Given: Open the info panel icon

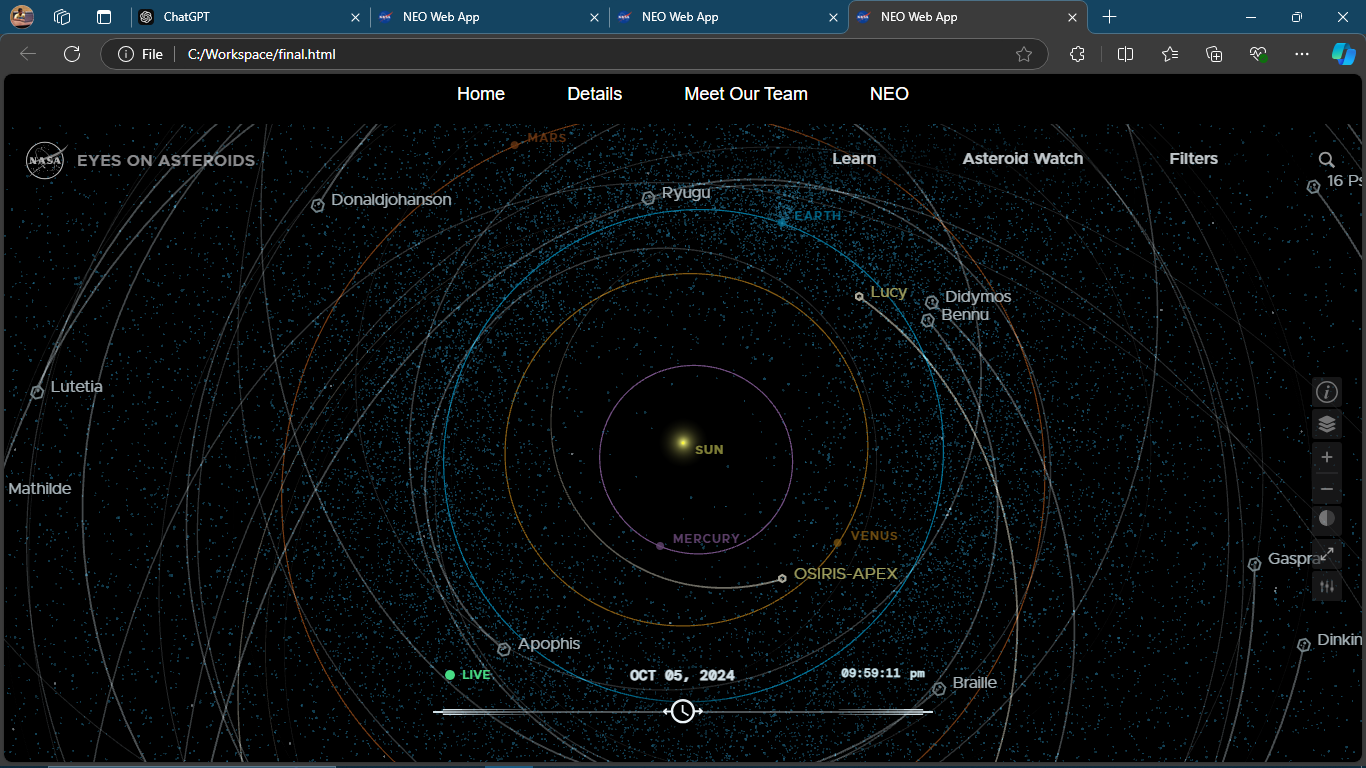Looking at the screenshot, I should pos(1327,392).
